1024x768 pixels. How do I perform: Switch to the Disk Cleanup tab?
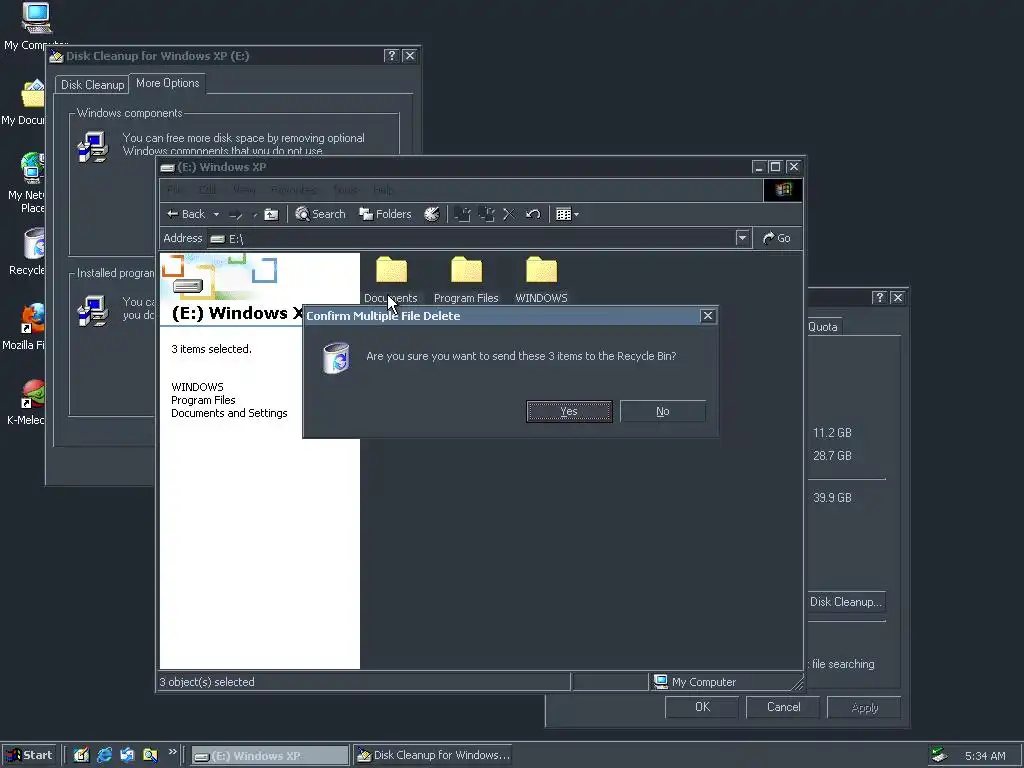point(92,85)
